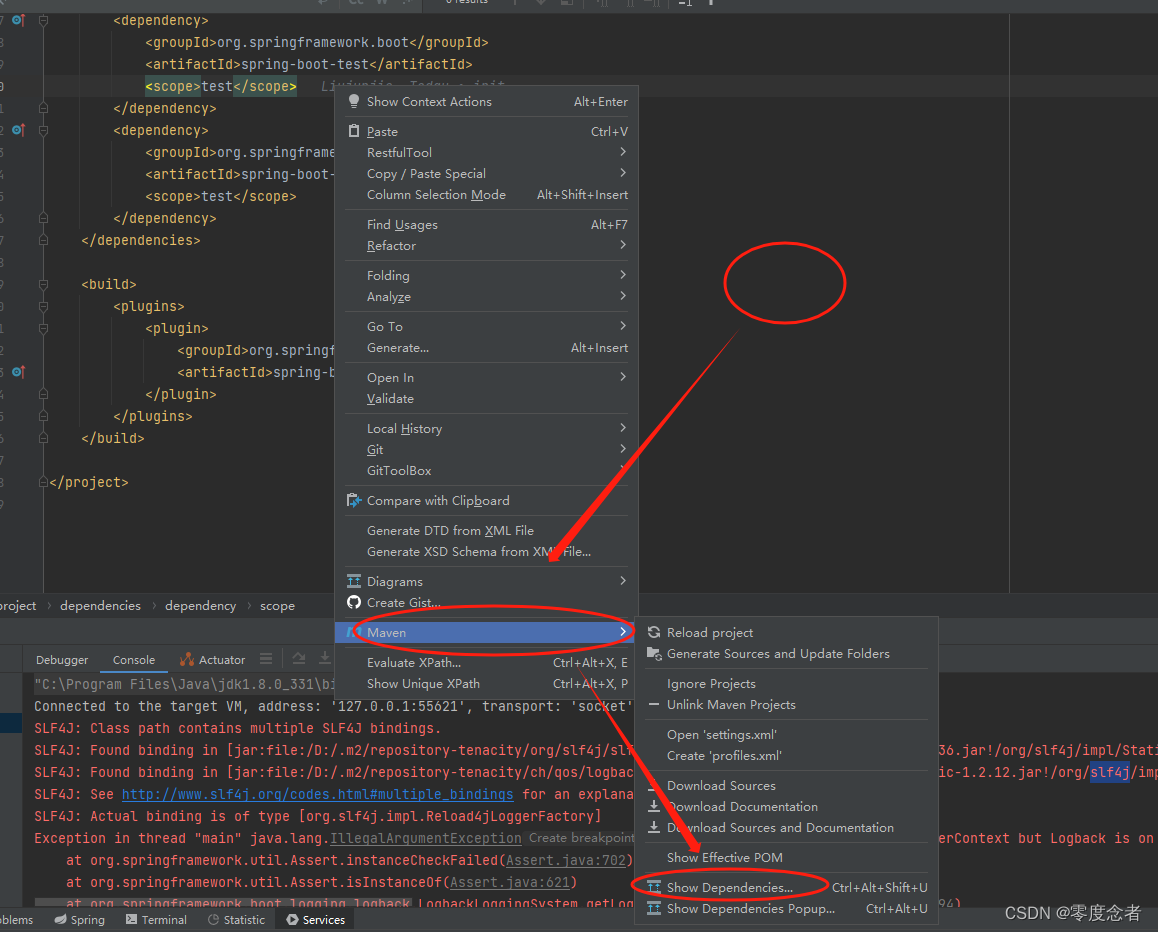This screenshot has width=1158, height=932.
Task: Expand the RestfulTool submenu arrow
Action: pos(623,151)
